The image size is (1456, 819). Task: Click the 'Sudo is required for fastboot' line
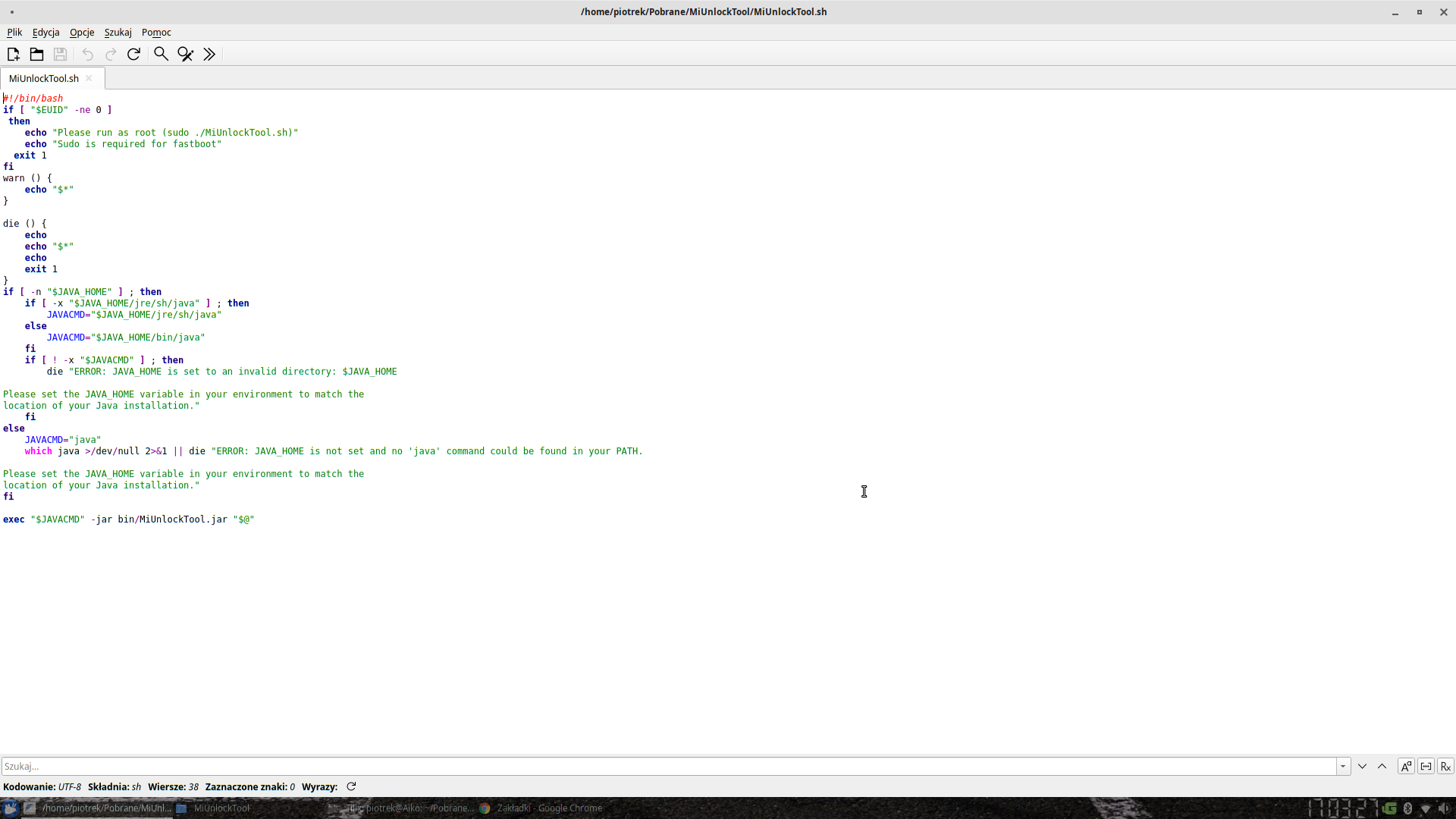[x=123, y=143]
